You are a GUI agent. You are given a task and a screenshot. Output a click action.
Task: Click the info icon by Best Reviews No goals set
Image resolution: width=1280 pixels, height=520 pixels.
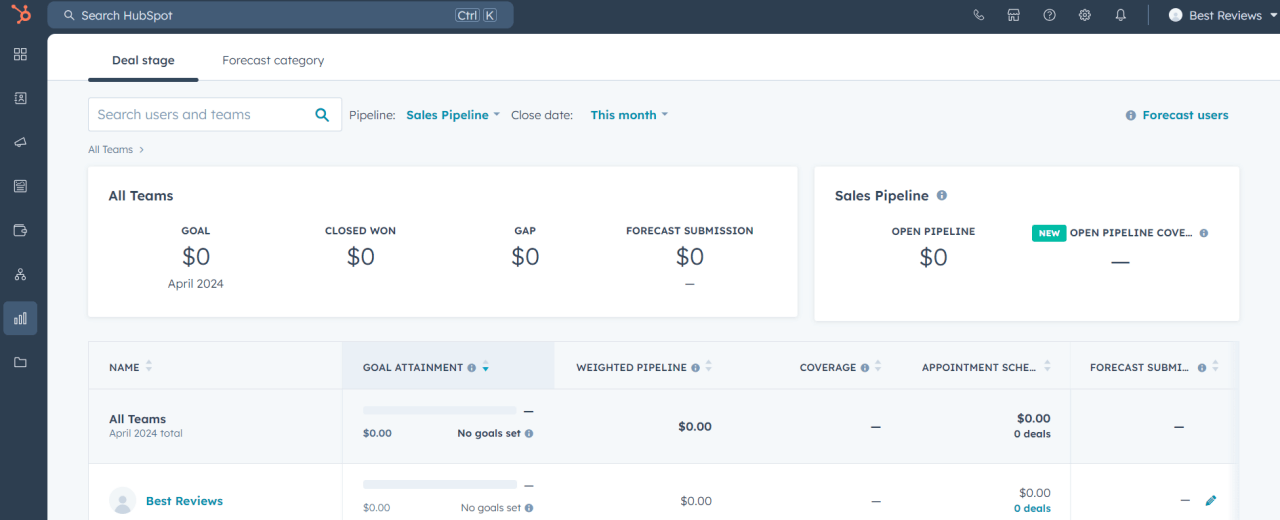point(529,508)
